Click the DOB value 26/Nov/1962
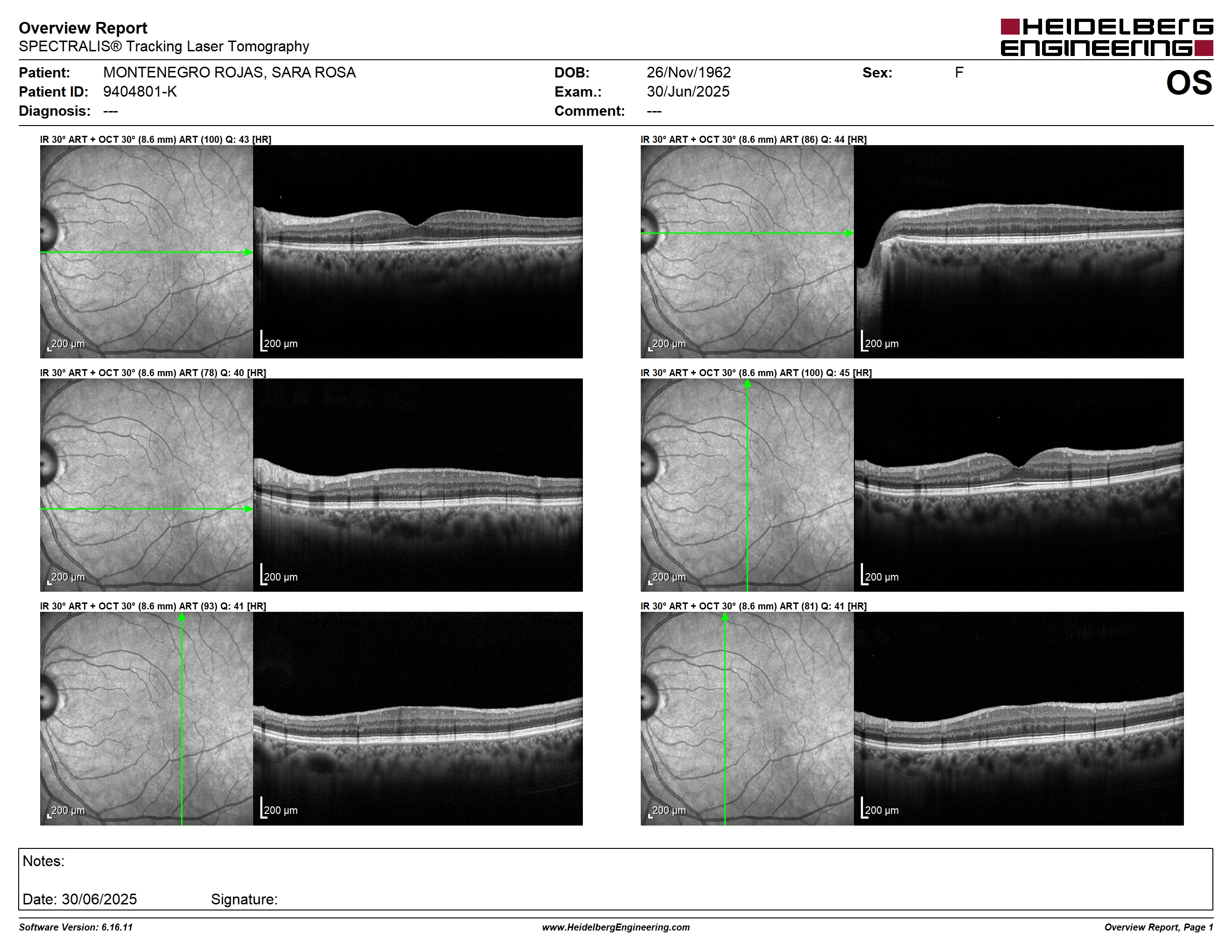The width and height of the screenshot is (1232, 952). click(688, 73)
